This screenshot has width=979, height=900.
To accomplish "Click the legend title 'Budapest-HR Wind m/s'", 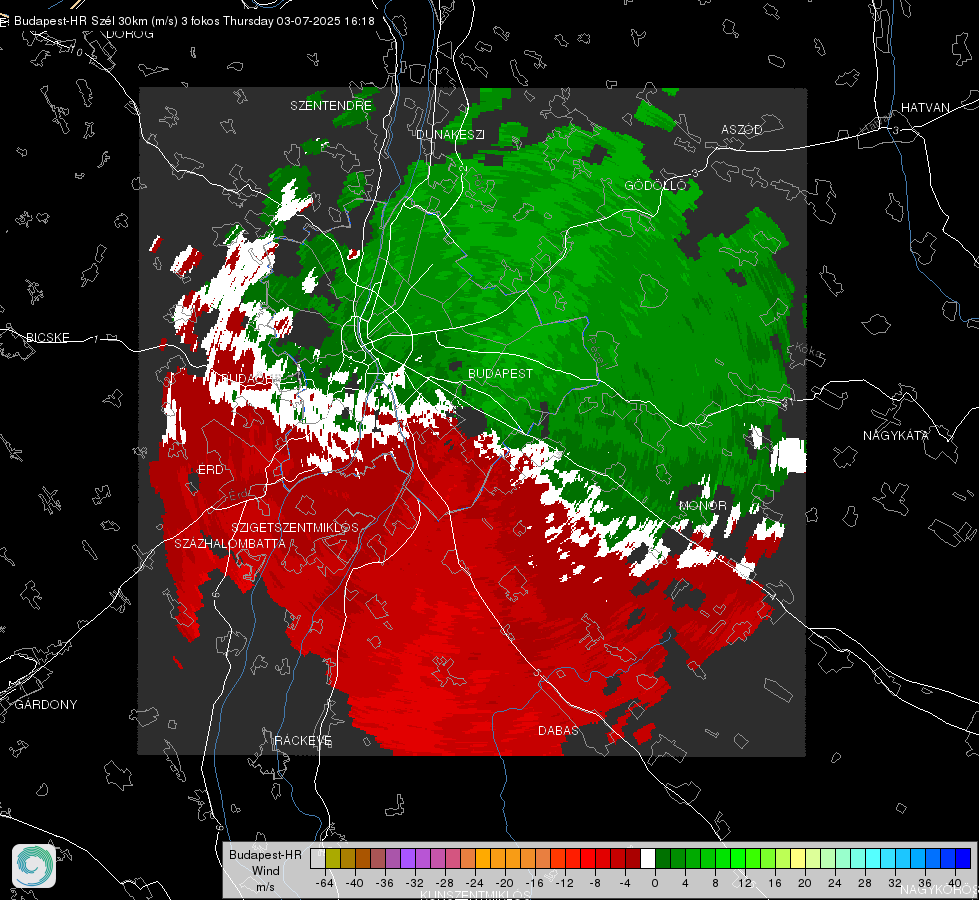I will coord(265,870).
